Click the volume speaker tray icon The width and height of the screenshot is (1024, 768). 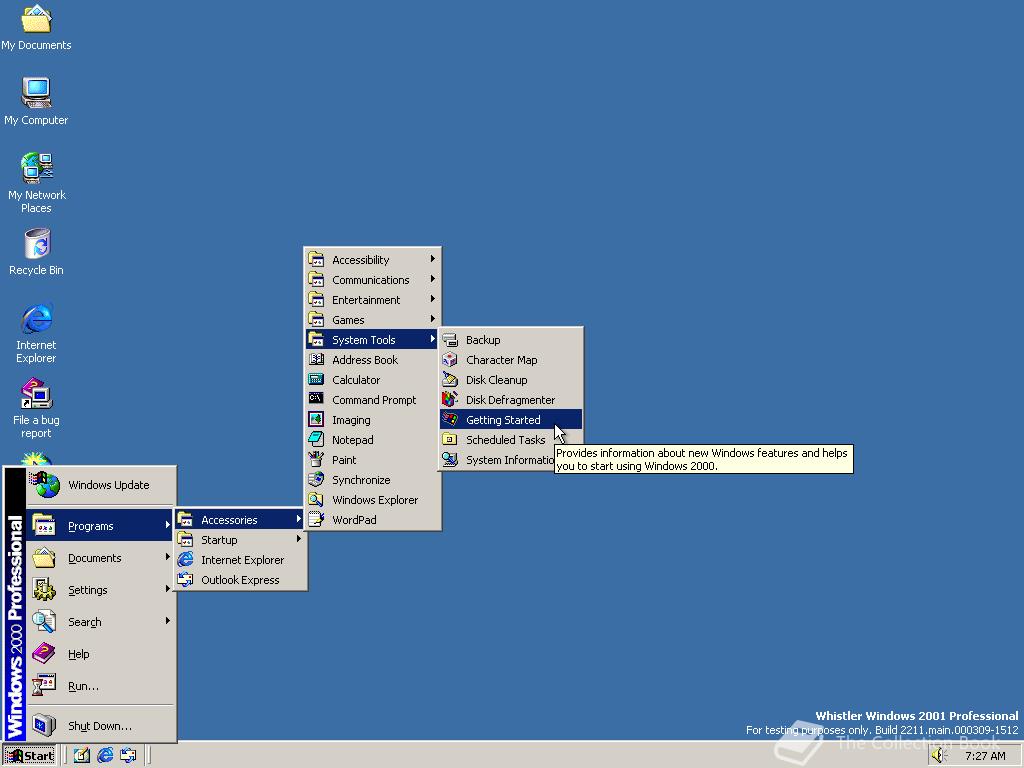click(939, 756)
